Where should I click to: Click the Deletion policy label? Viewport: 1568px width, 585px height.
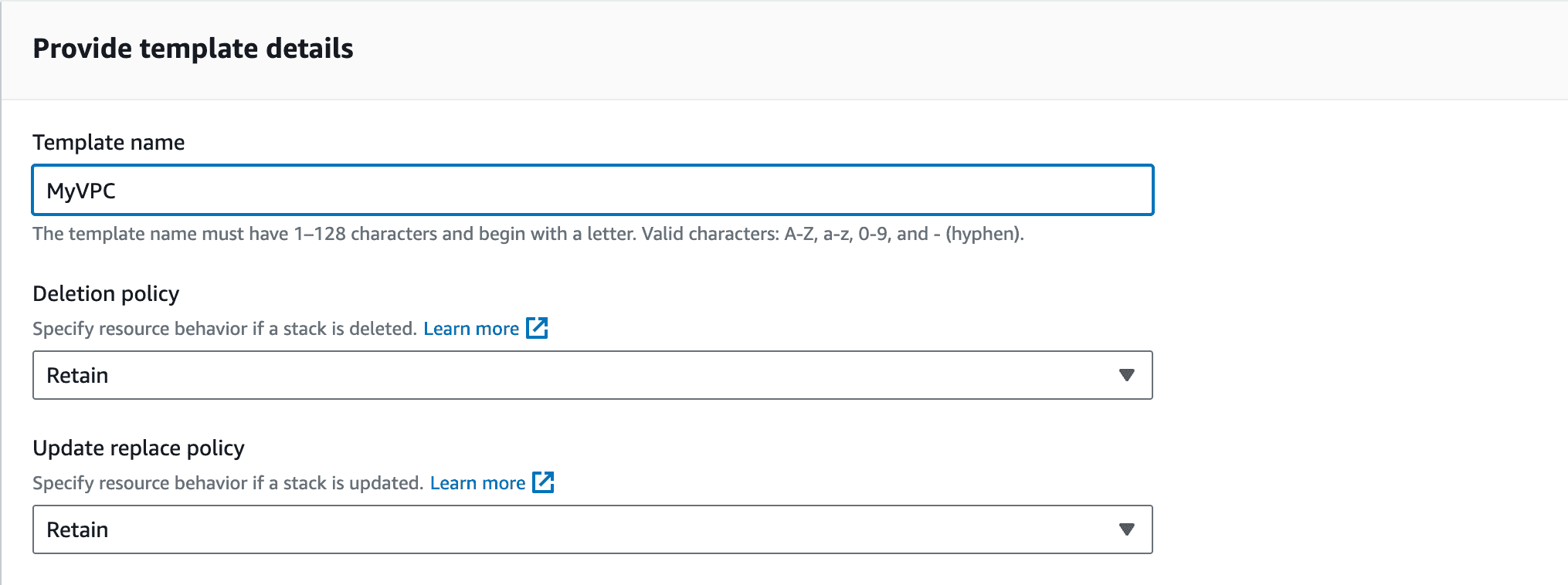pyautogui.click(x=106, y=294)
